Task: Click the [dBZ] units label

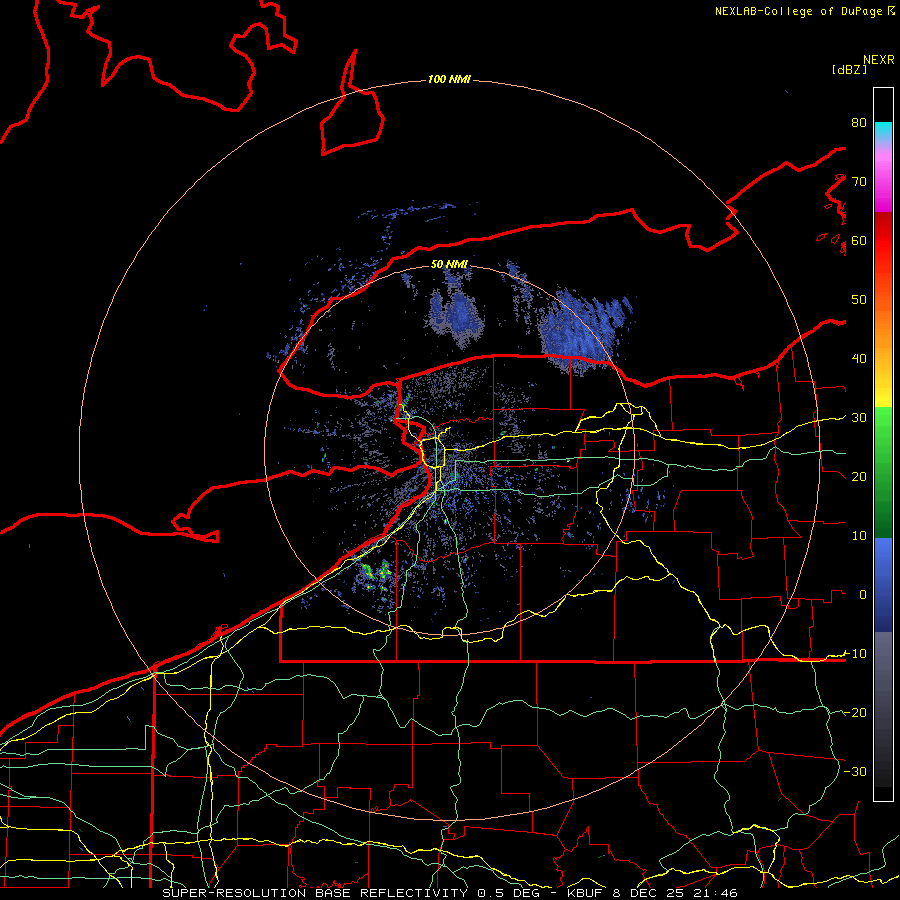Action: 849,70
